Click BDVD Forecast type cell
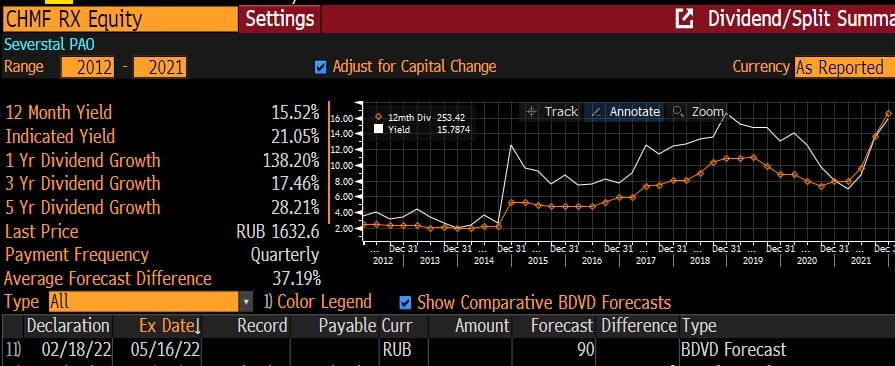Viewport: 895px width, 366px height. point(733,349)
